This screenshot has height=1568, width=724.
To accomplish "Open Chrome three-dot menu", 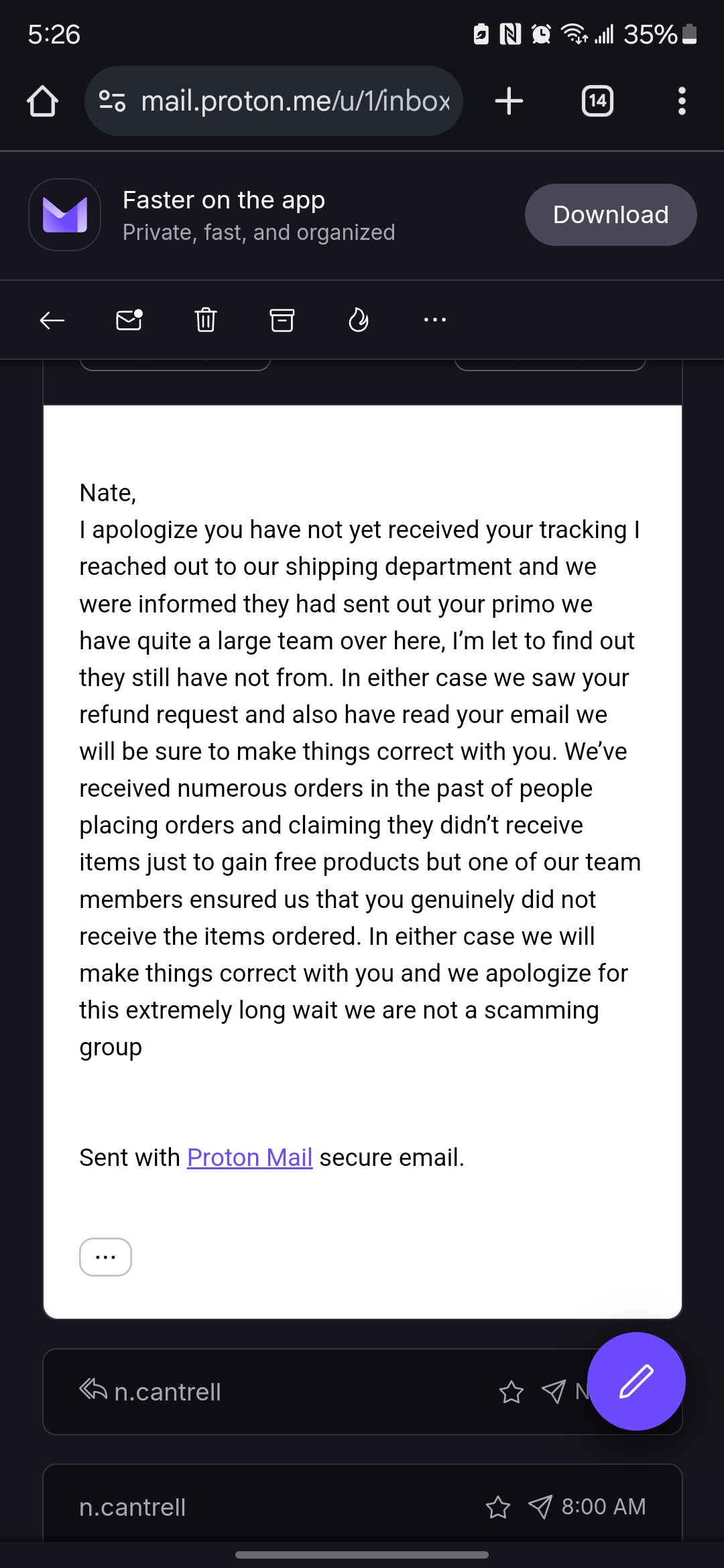I will tap(682, 101).
